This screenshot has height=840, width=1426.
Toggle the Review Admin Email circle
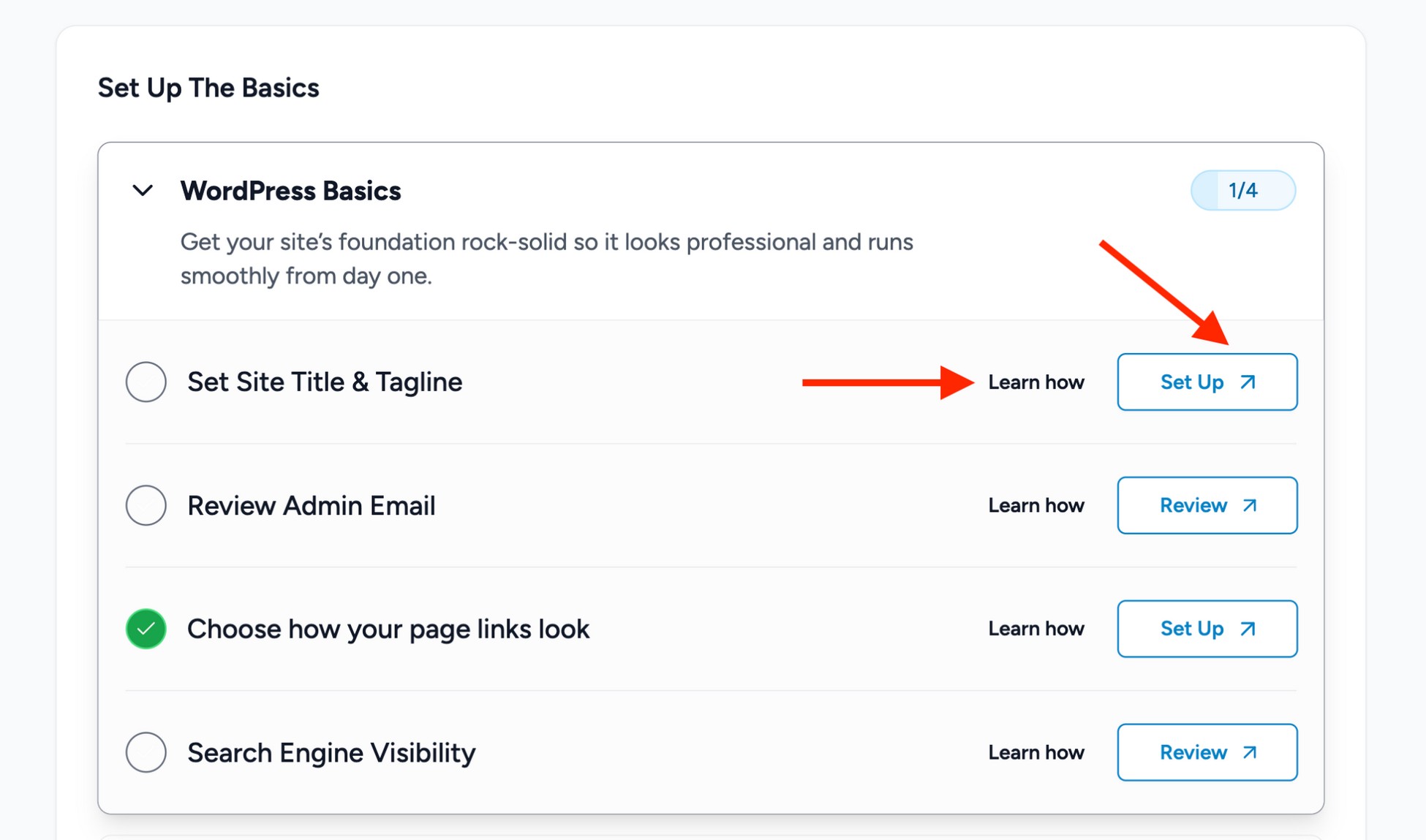click(x=146, y=505)
